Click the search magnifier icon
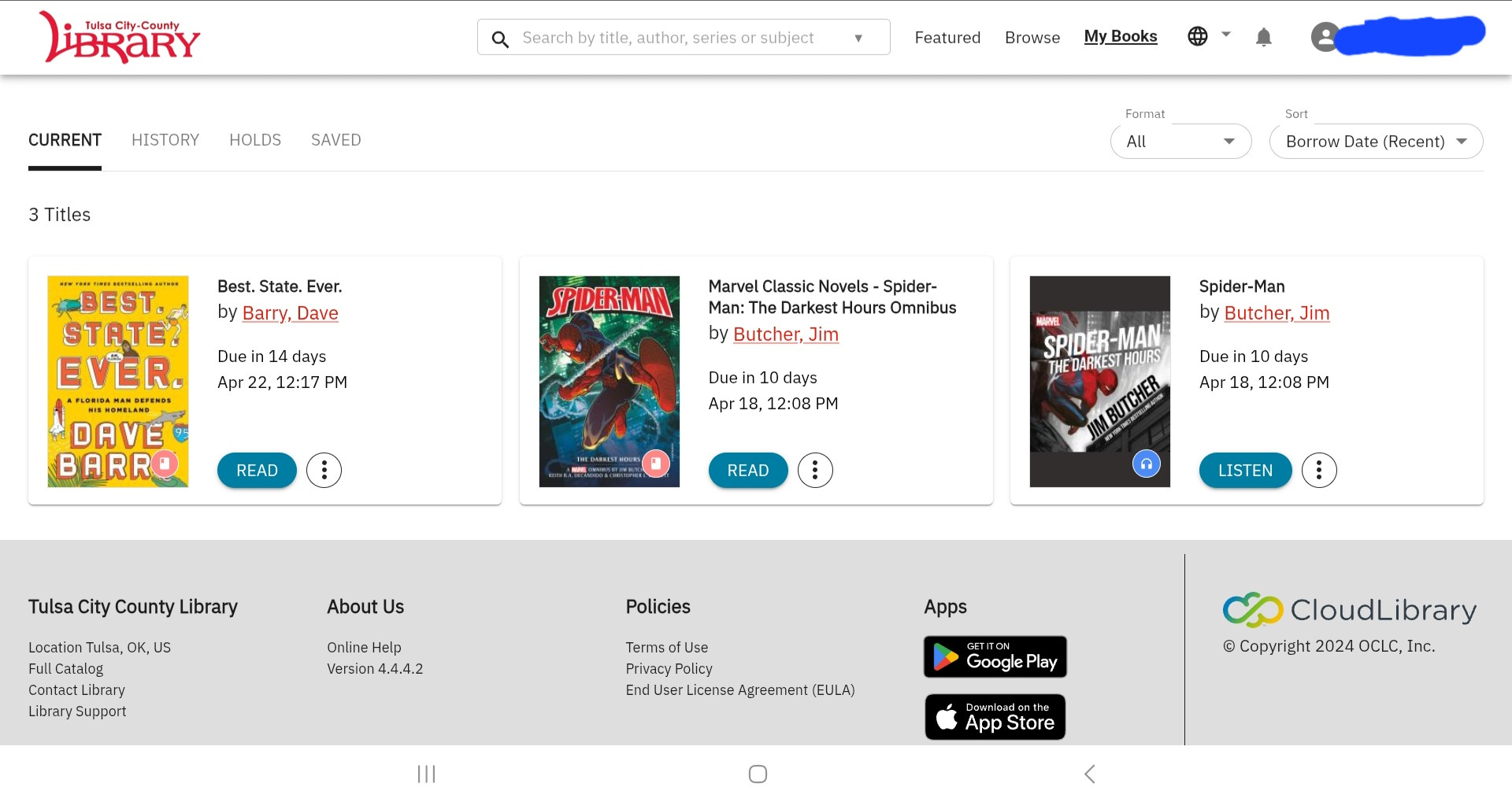 (x=500, y=39)
